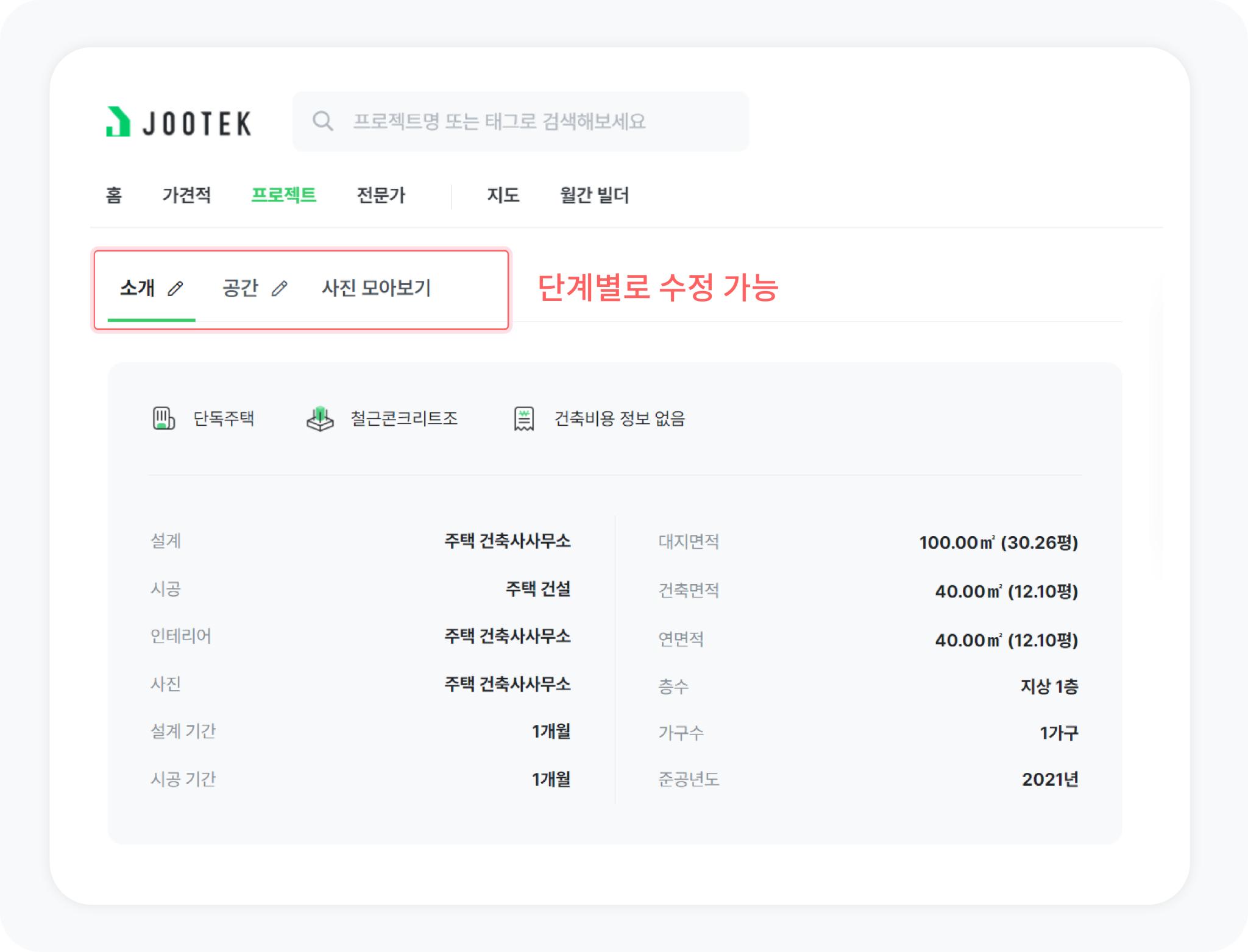
Task: Click the pencil edit icon beside 소개
Action: pyautogui.click(x=175, y=288)
